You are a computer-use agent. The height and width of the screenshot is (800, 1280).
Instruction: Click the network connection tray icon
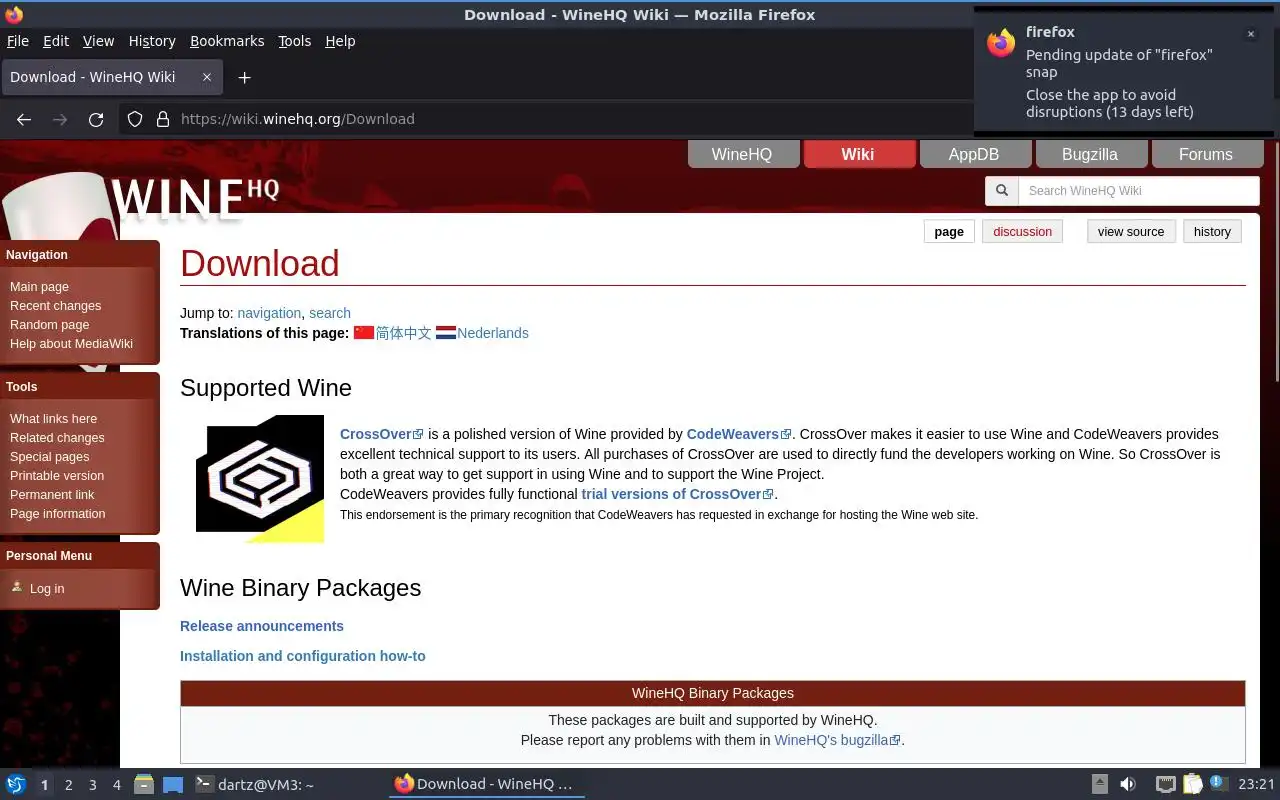tap(1166, 785)
